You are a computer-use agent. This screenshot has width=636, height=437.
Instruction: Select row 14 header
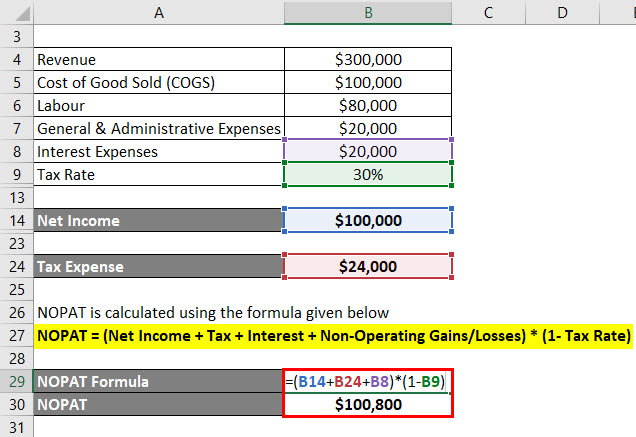click(17, 221)
